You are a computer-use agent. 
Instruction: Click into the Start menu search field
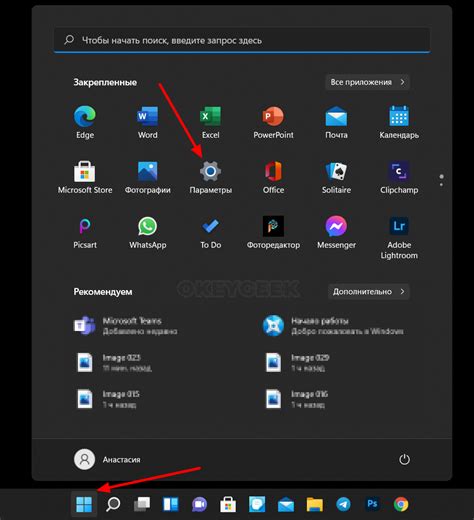point(242,40)
